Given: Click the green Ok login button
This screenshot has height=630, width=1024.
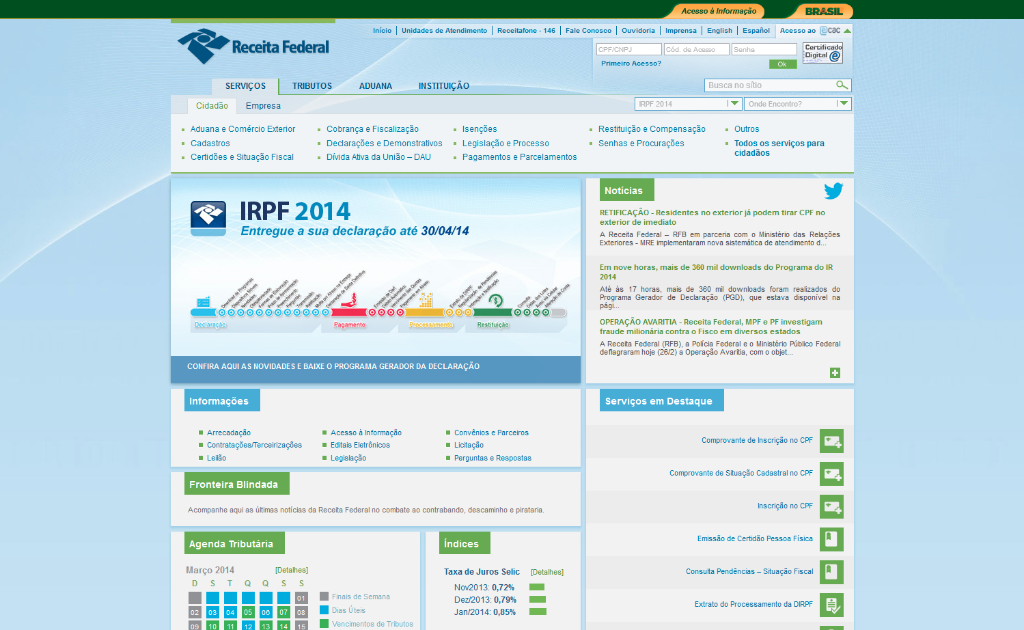Looking at the screenshot, I should point(782,64).
